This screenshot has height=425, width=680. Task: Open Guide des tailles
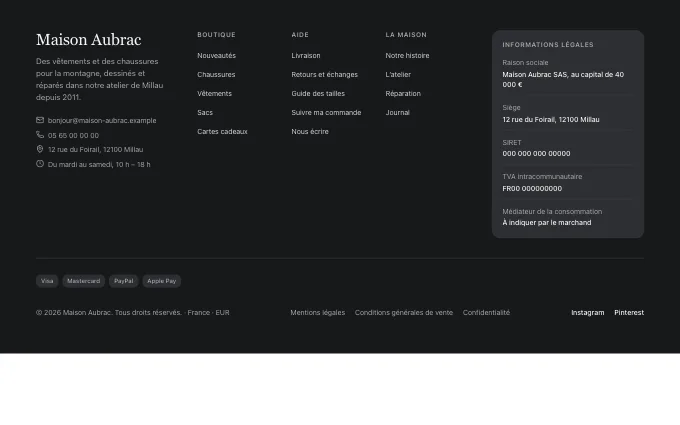point(318,94)
